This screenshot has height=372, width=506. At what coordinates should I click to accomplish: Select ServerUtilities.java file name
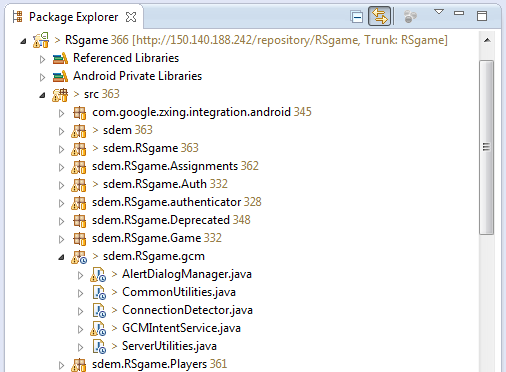click(169, 346)
